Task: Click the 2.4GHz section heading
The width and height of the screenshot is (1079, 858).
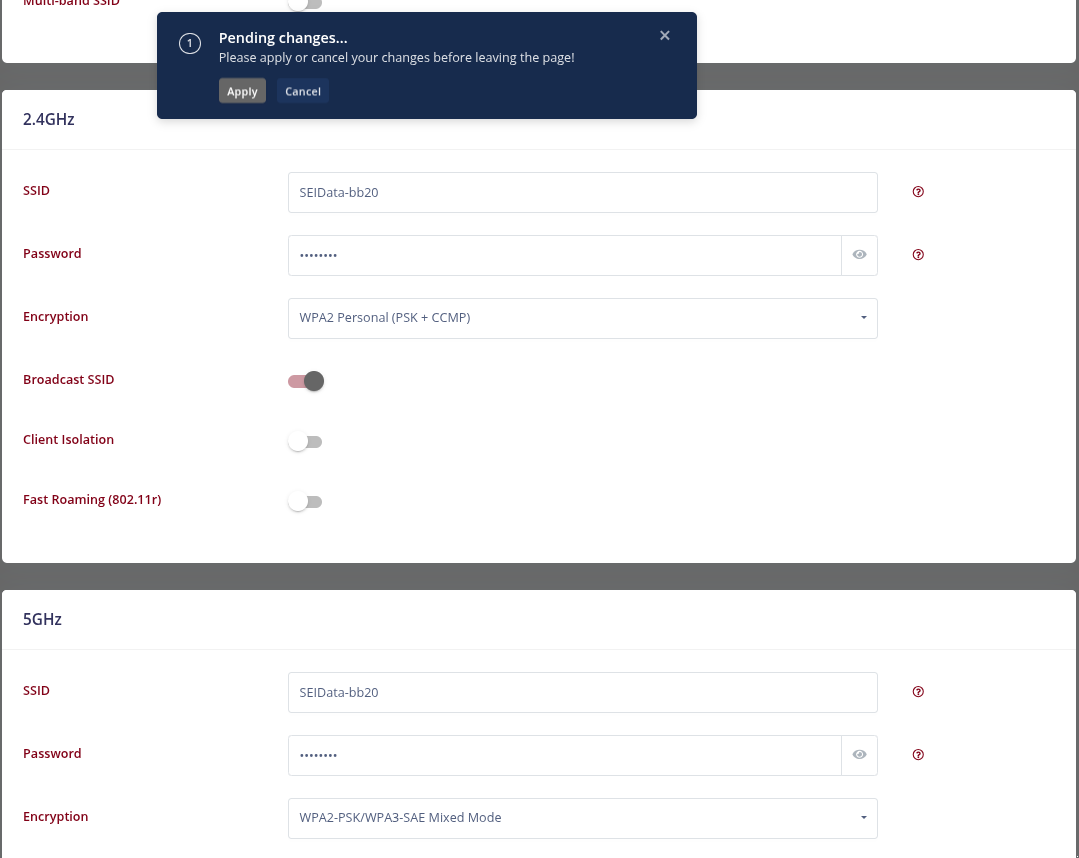Action: click(x=48, y=119)
